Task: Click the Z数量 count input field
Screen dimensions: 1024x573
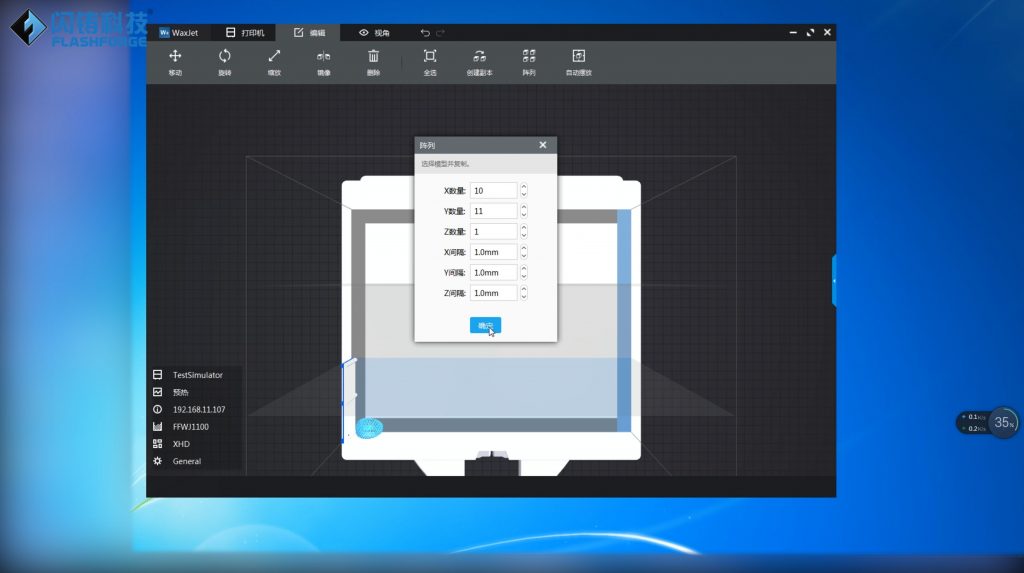Action: pyautogui.click(x=493, y=232)
